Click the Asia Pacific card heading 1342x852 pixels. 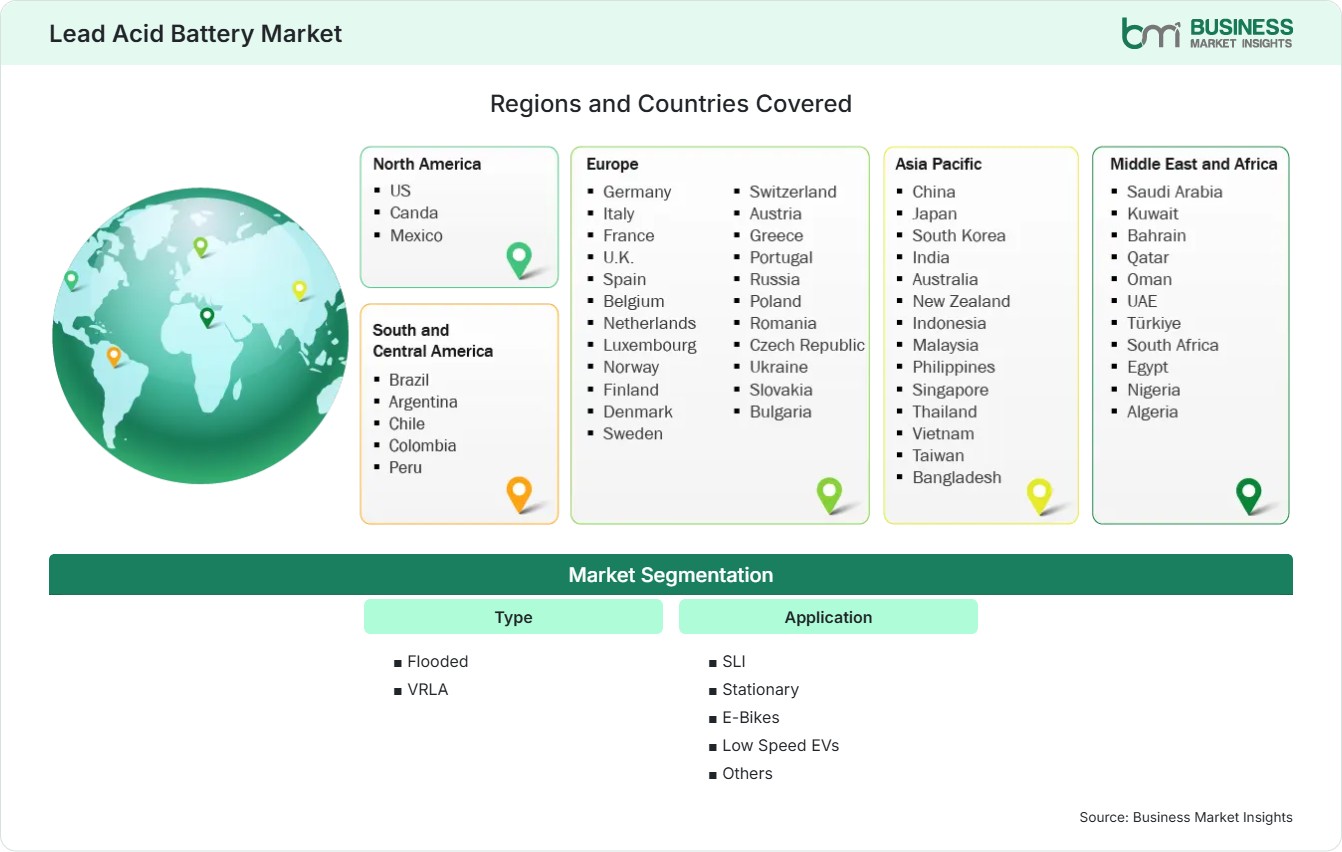(939, 164)
